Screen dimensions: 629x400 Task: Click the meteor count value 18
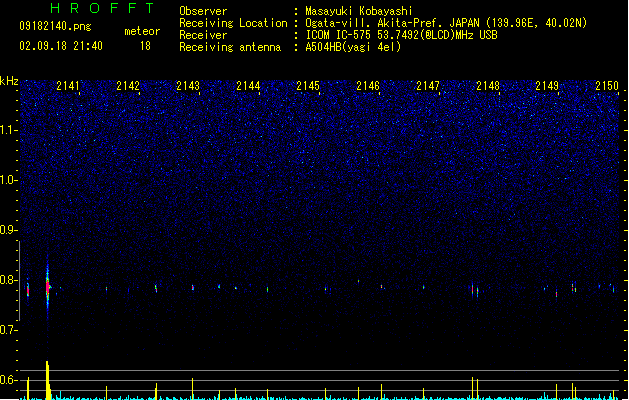(145, 46)
